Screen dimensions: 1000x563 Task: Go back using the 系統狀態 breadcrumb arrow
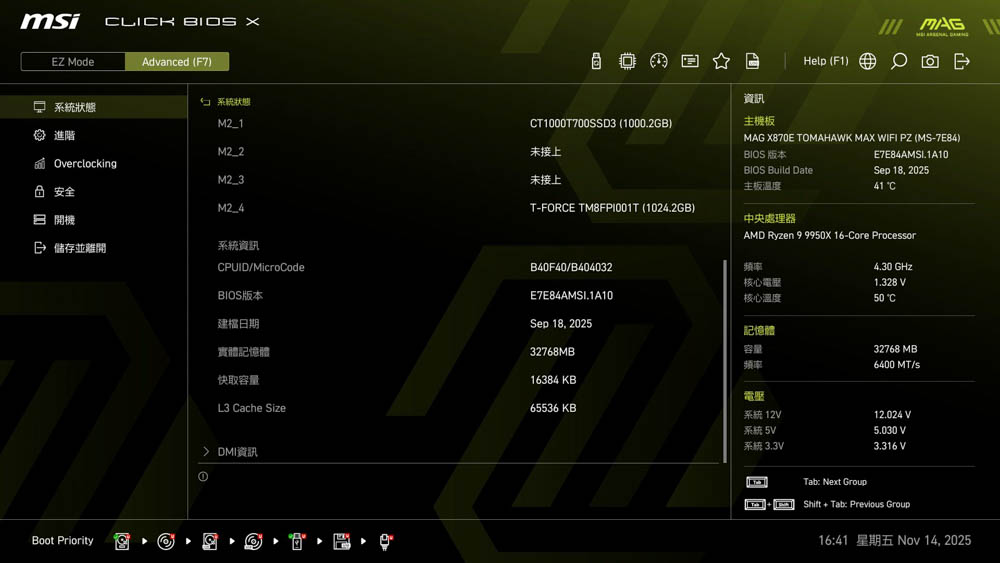click(206, 102)
